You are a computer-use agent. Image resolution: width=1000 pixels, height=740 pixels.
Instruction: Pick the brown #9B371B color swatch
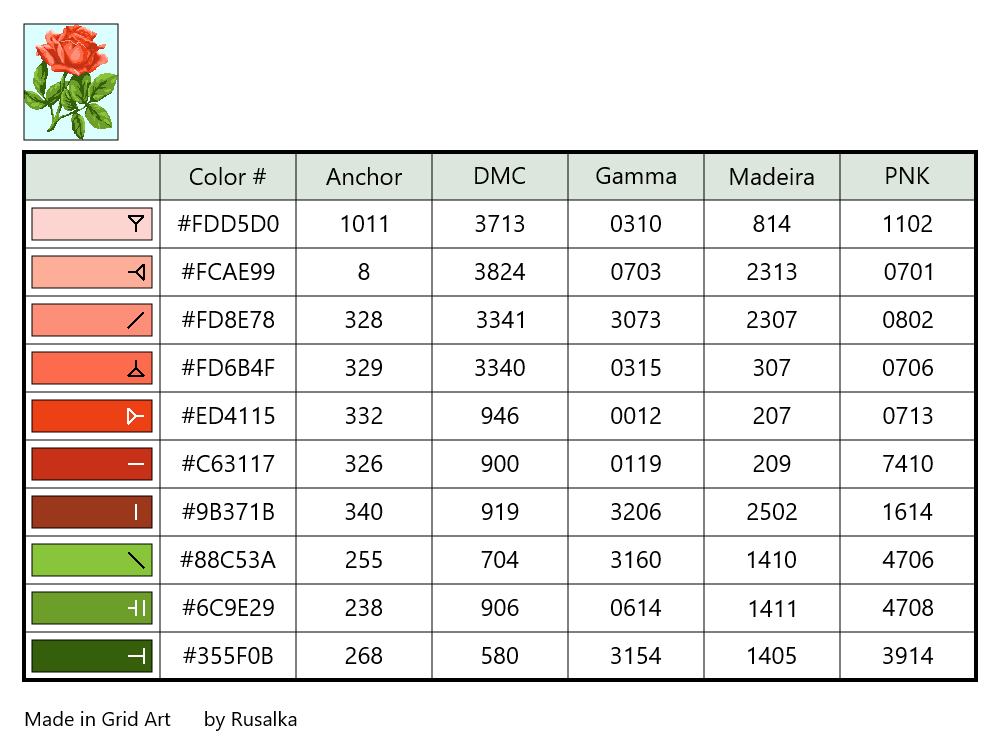(92, 512)
